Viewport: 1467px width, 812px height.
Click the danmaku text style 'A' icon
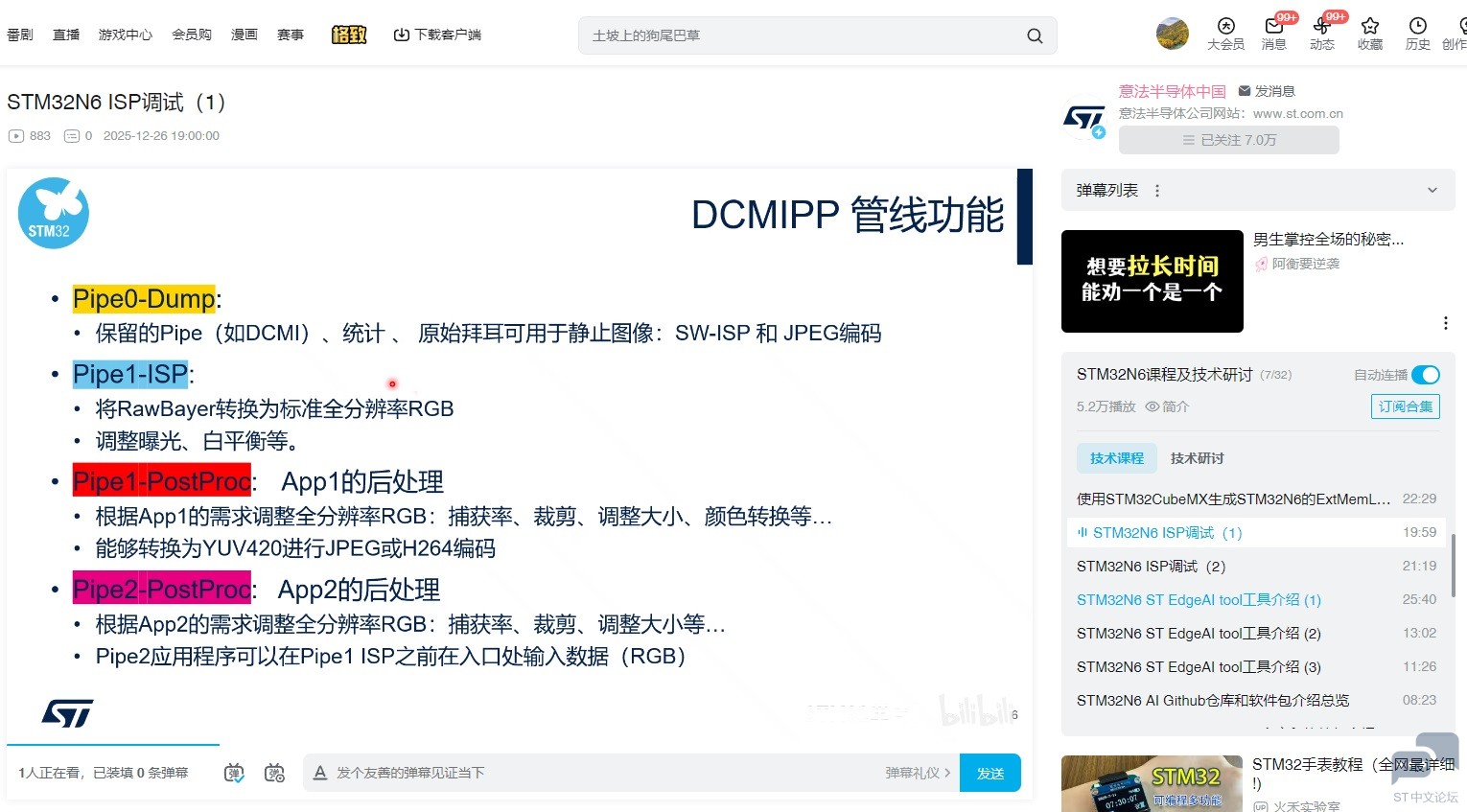pyautogui.click(x=320, y=773)
